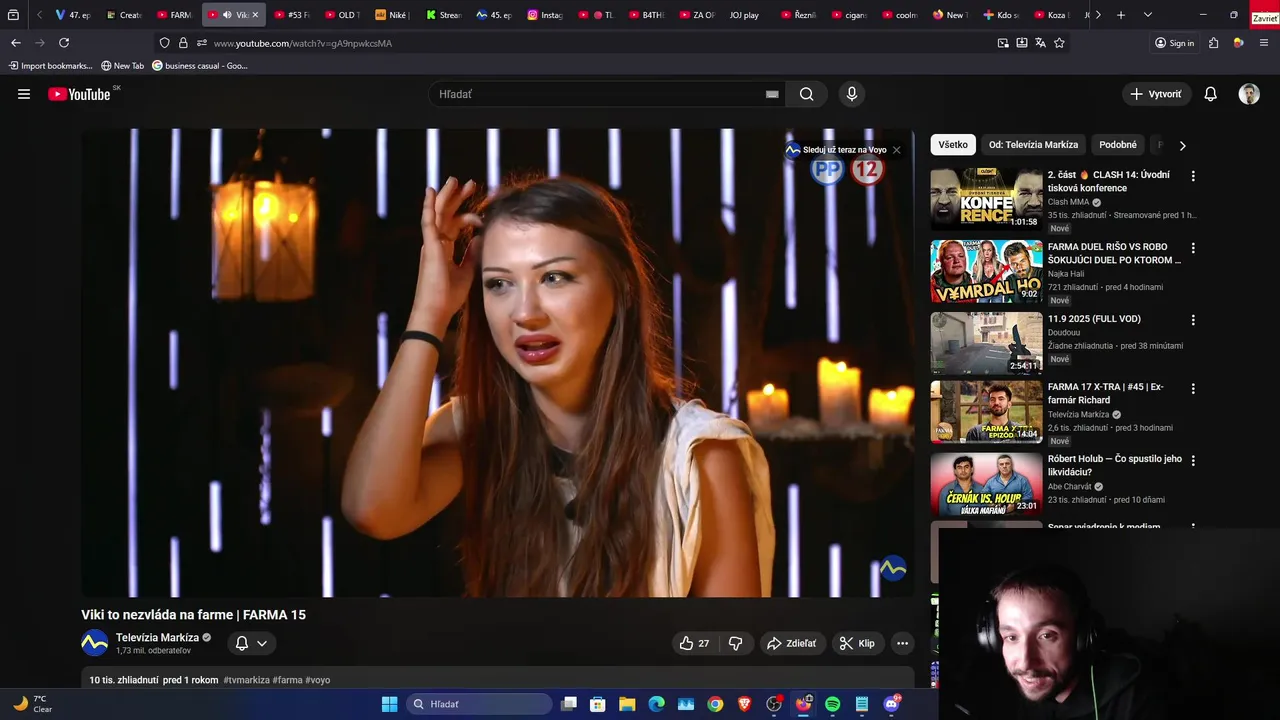Click the Vytvoriť create button
The image size is (1280, 720).
(1156, 94)
